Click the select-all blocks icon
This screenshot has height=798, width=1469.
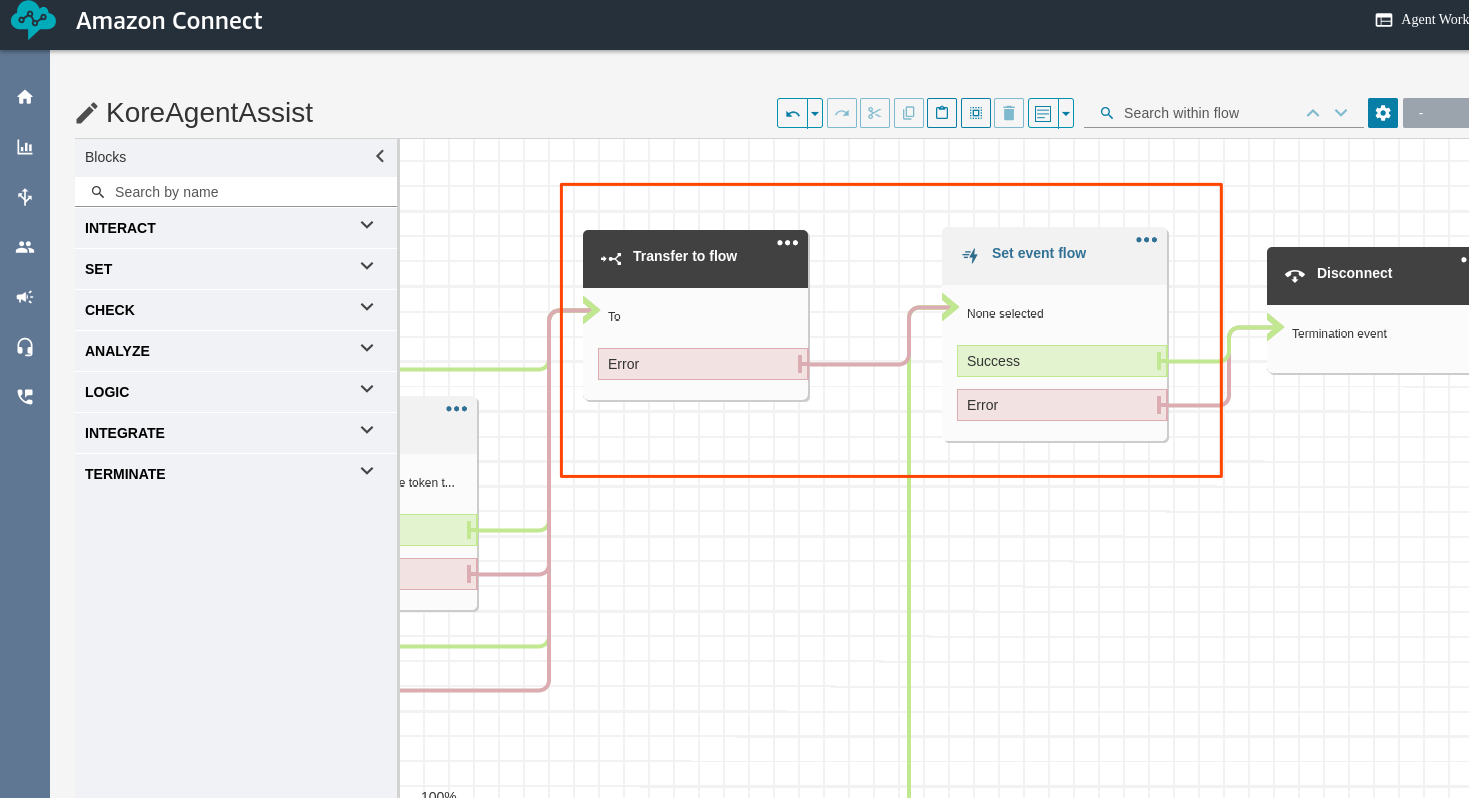pyautogui.click(x=975, y=113)
